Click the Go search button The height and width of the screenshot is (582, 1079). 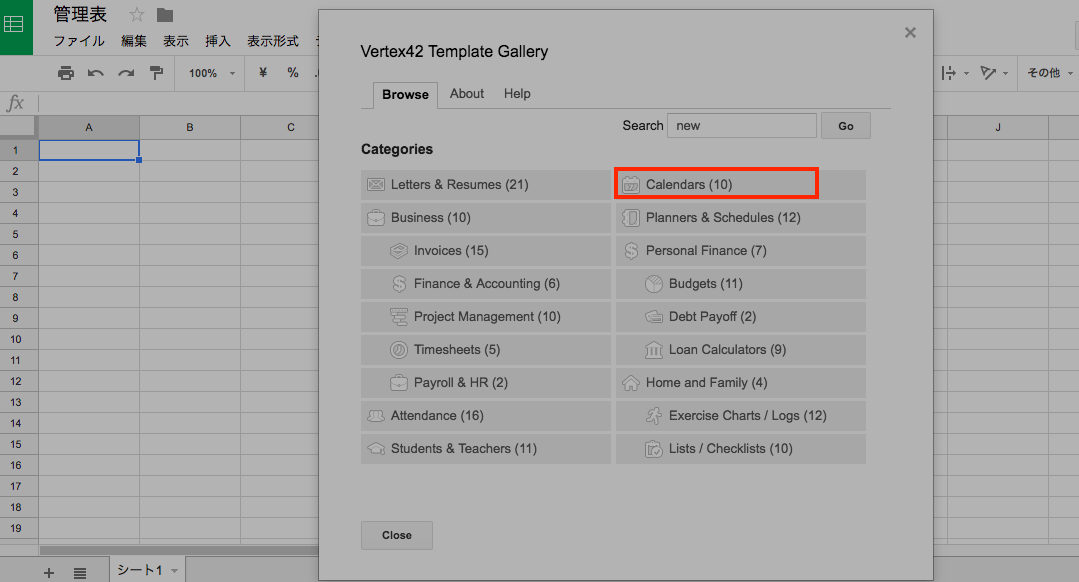click(846, 126)
